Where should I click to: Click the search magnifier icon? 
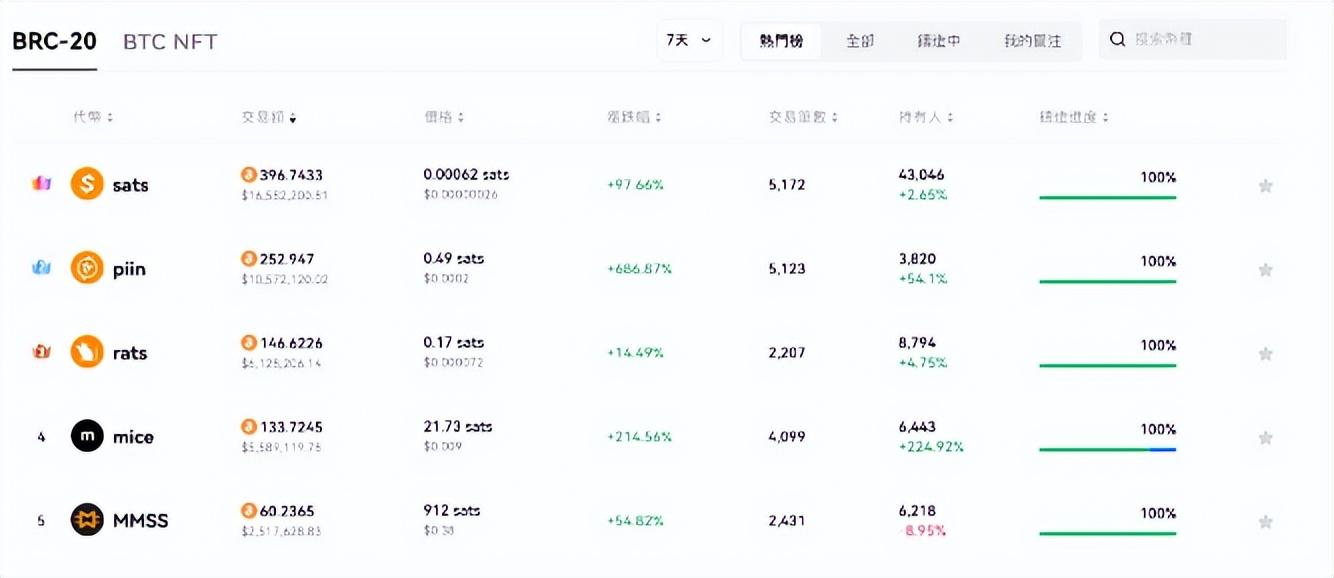pos(1118,40)
